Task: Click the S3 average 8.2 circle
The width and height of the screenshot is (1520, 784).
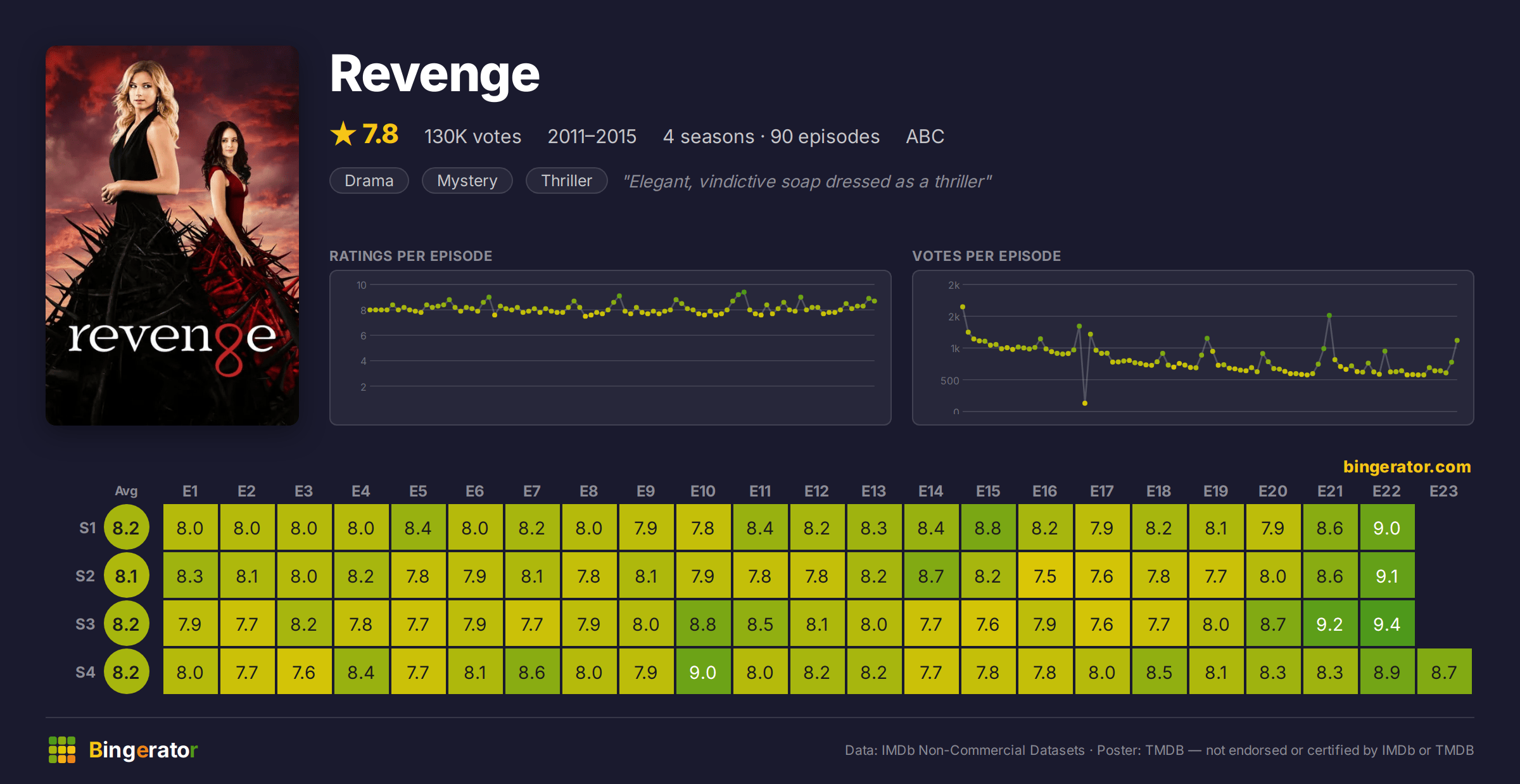Action: click(126, 624)
